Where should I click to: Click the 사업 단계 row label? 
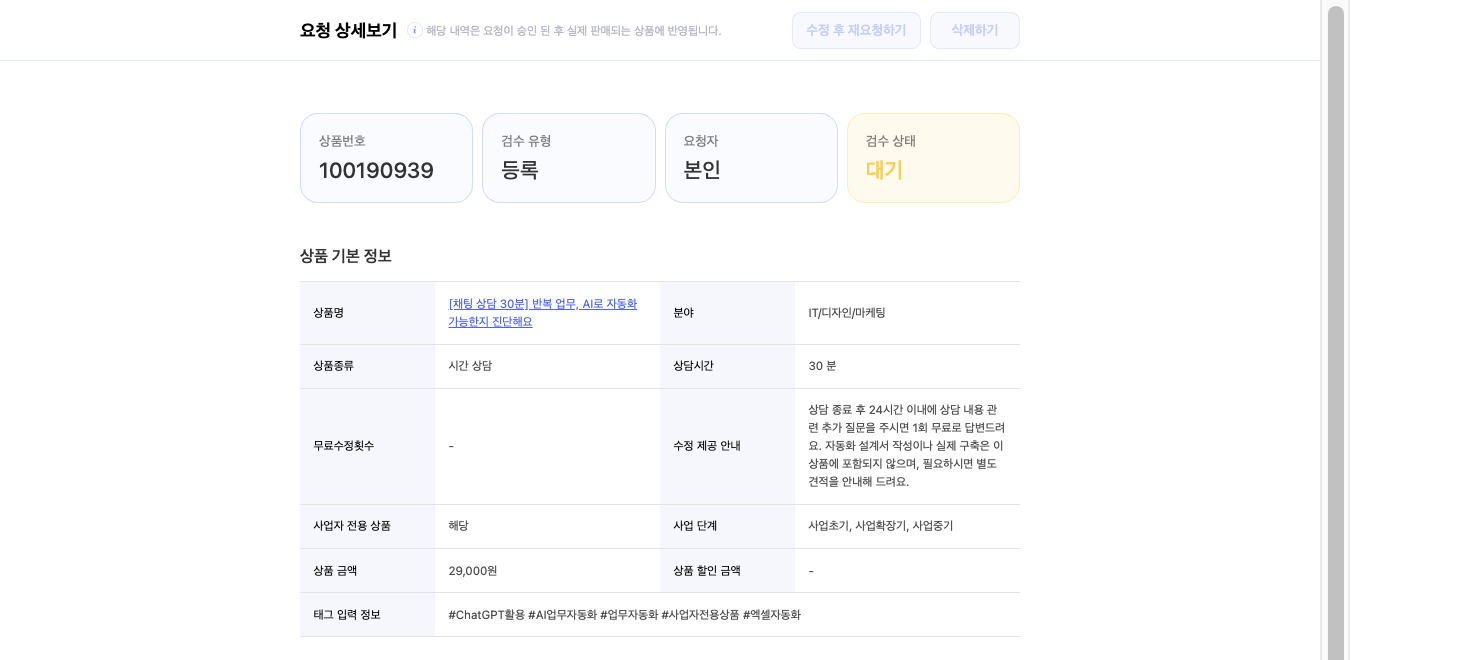click(x=695, y=526)
